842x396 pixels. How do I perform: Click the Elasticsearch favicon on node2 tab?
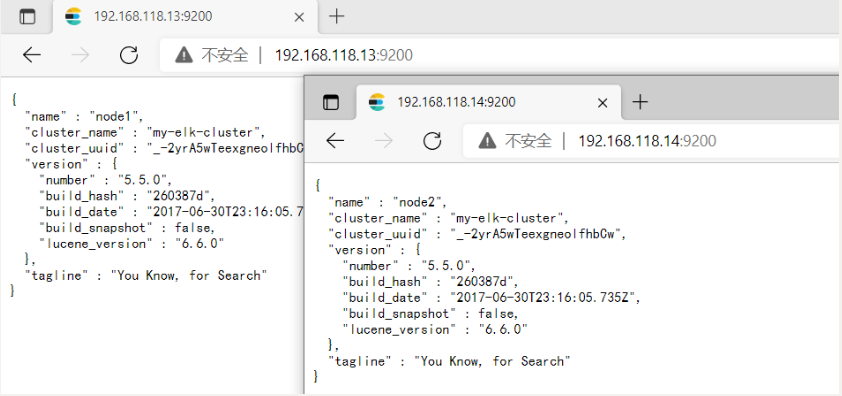377,102
